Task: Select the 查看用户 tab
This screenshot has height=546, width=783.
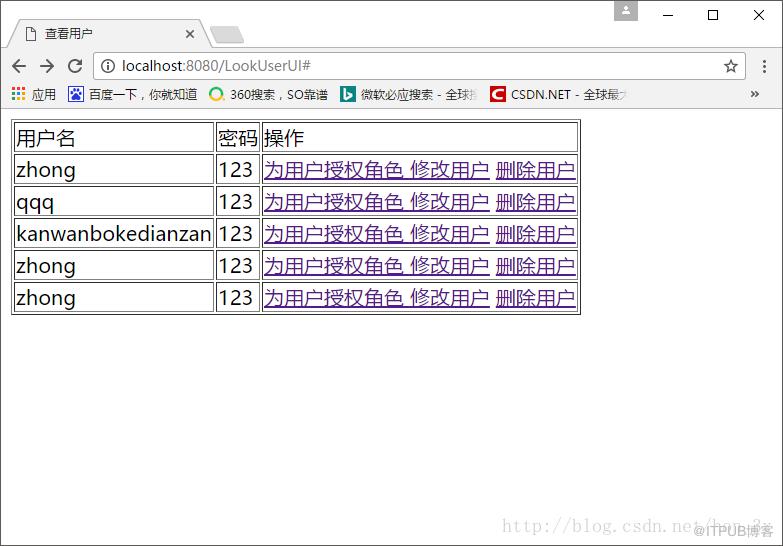Action: tap(109, 34)
